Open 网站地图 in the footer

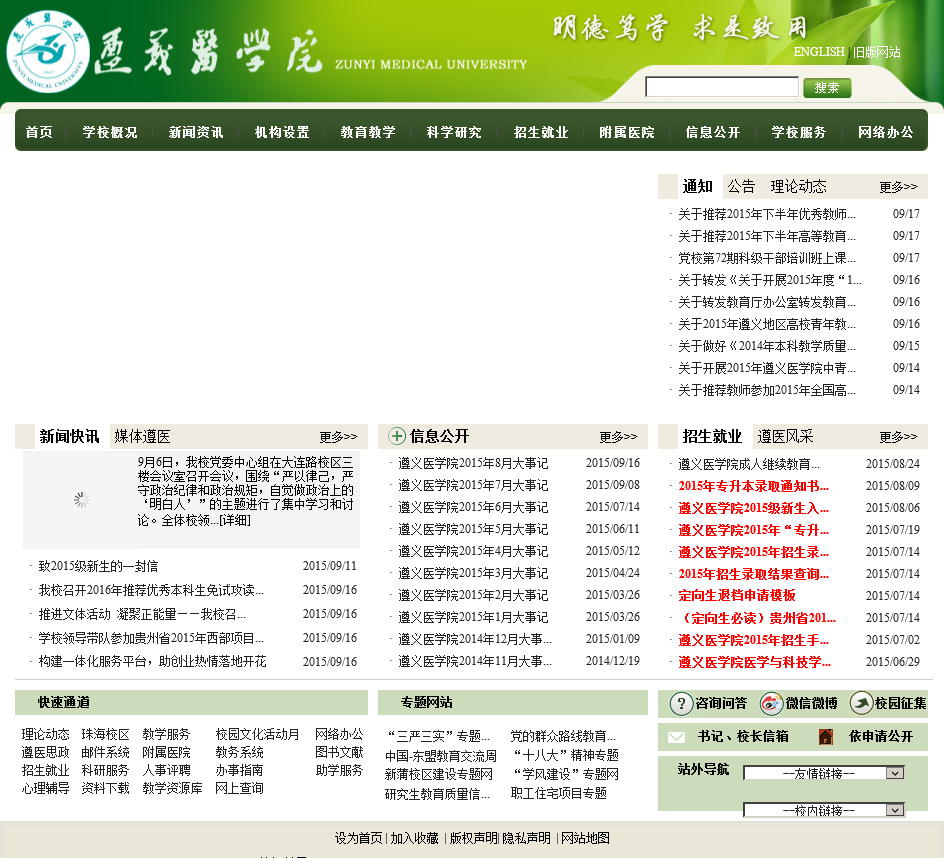tap(585, 838)
